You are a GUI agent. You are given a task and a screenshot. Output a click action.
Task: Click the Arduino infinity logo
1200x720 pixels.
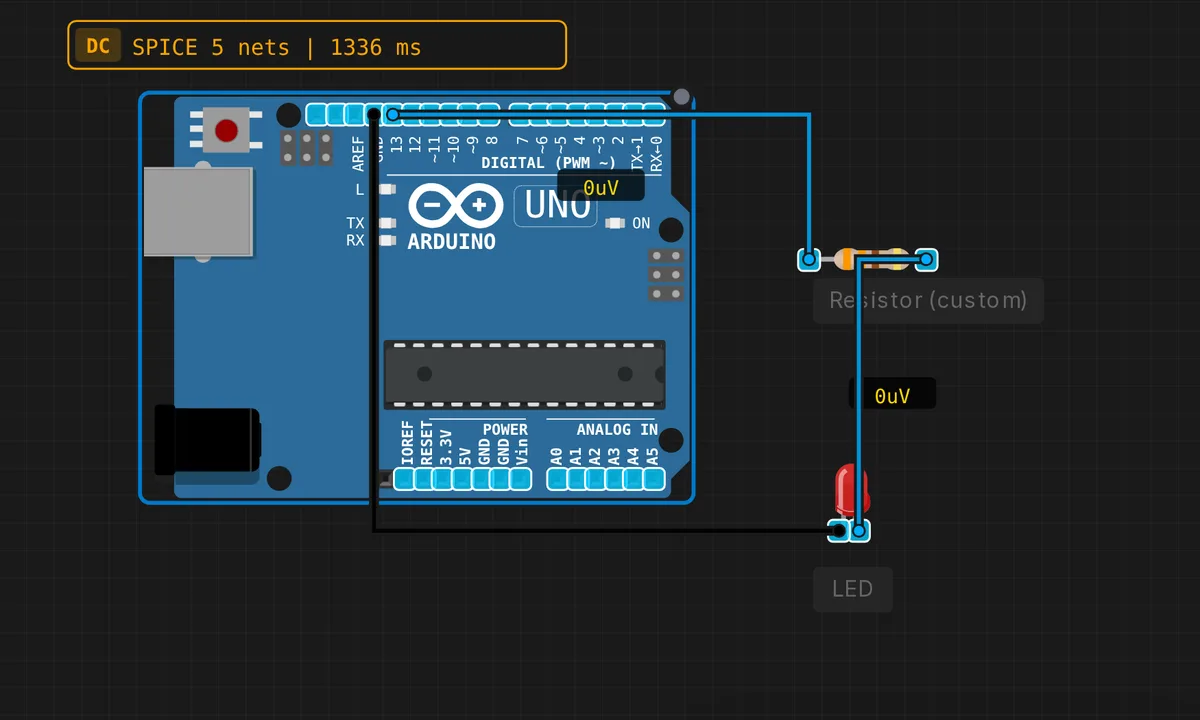pyautogui.click(x=455, y=206)
